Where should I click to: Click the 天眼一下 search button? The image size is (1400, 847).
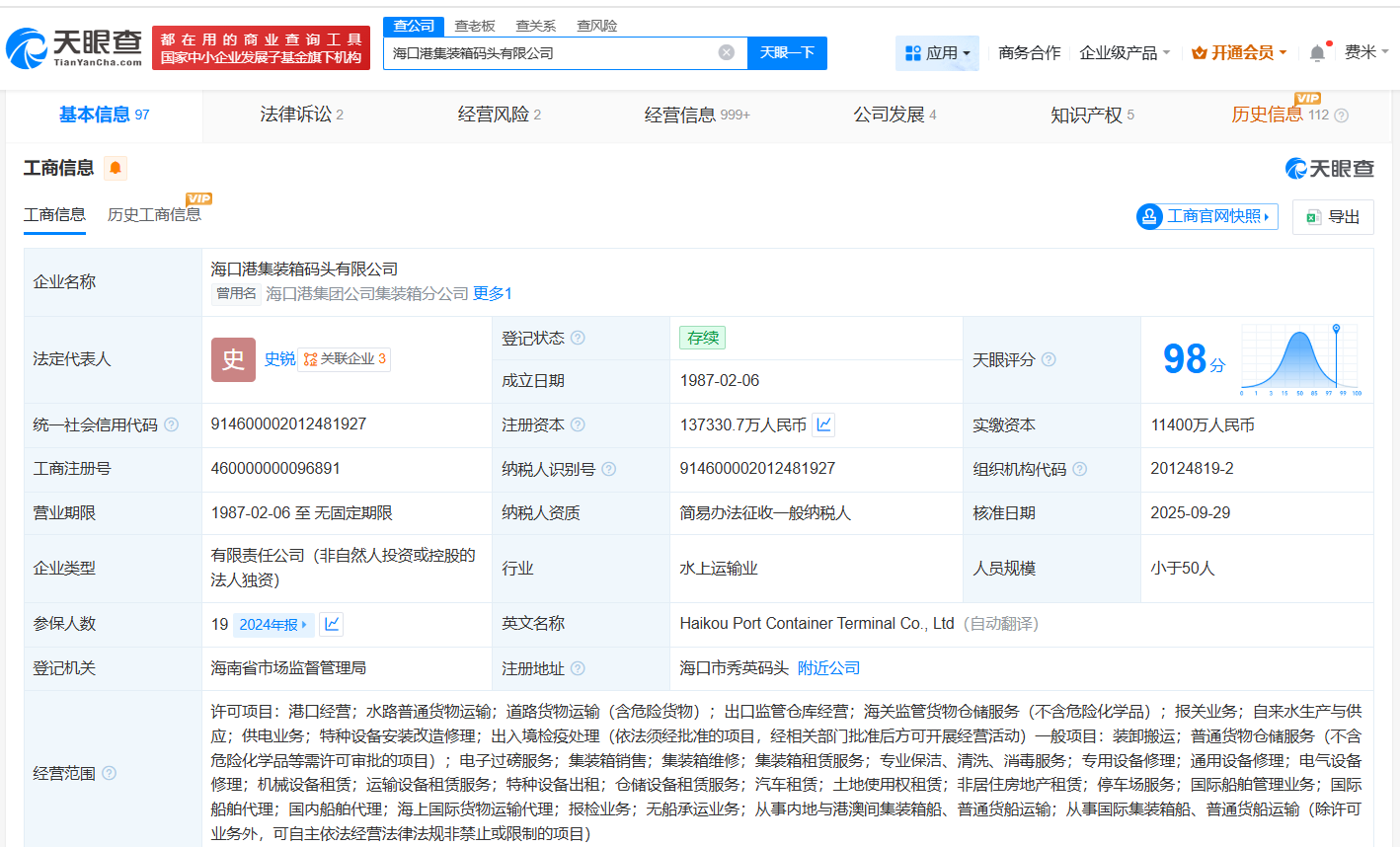[x=787, y=52]
